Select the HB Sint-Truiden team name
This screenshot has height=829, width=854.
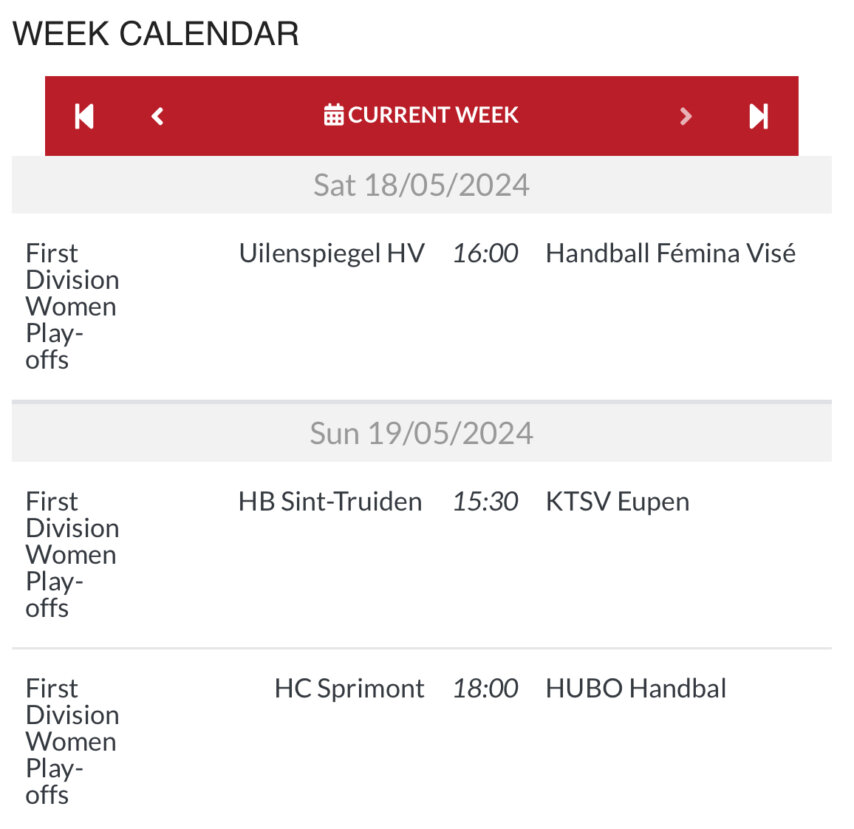pyautogui.click(x=330, y=501)
